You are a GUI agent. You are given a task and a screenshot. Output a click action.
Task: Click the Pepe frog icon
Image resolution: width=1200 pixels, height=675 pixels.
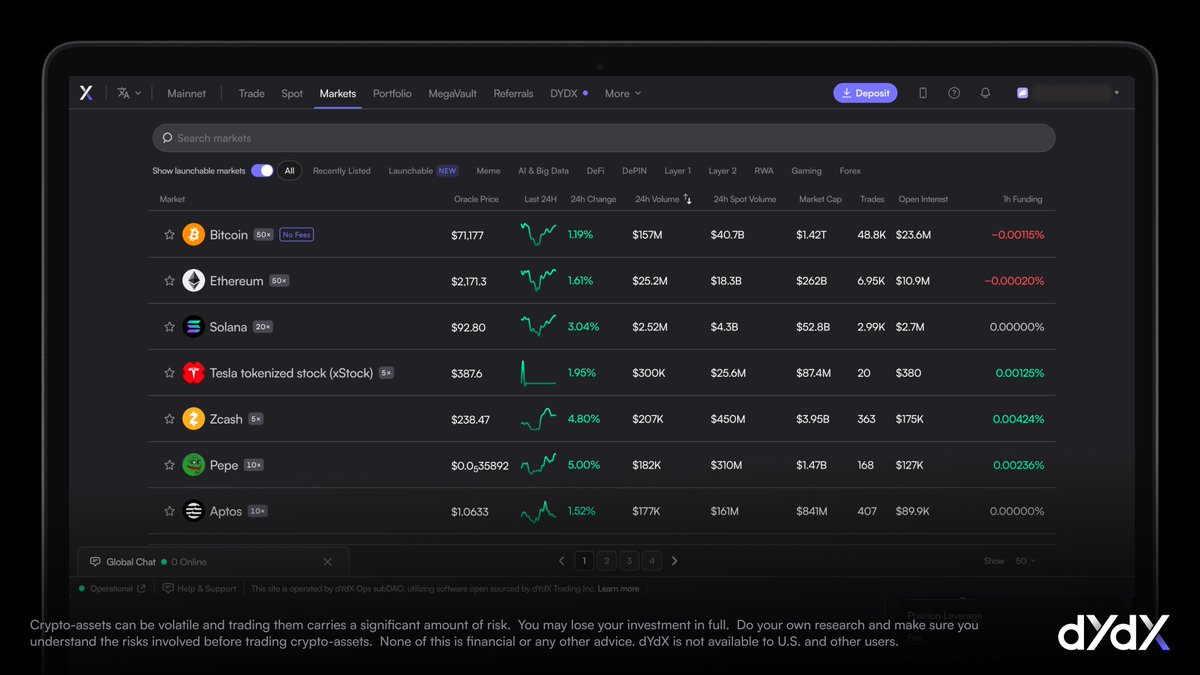(x=193, y=465)
